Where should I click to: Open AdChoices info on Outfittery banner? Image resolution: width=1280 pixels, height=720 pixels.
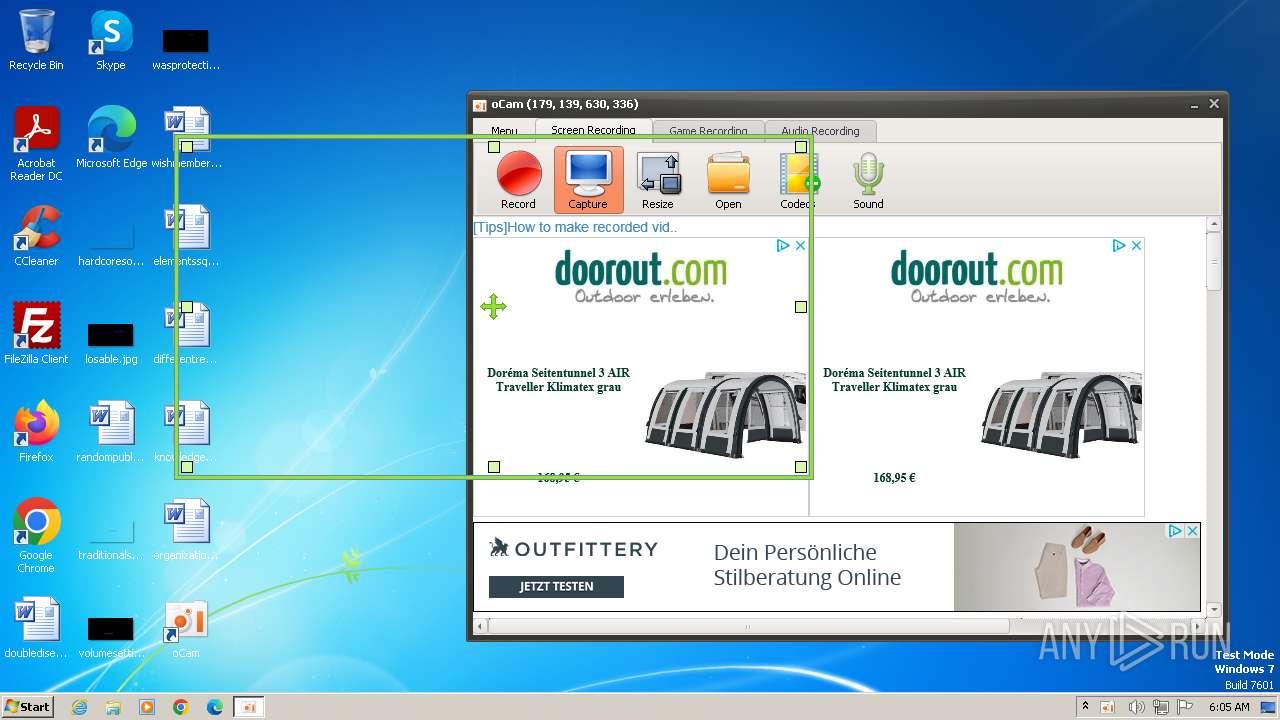(1176, 531)
